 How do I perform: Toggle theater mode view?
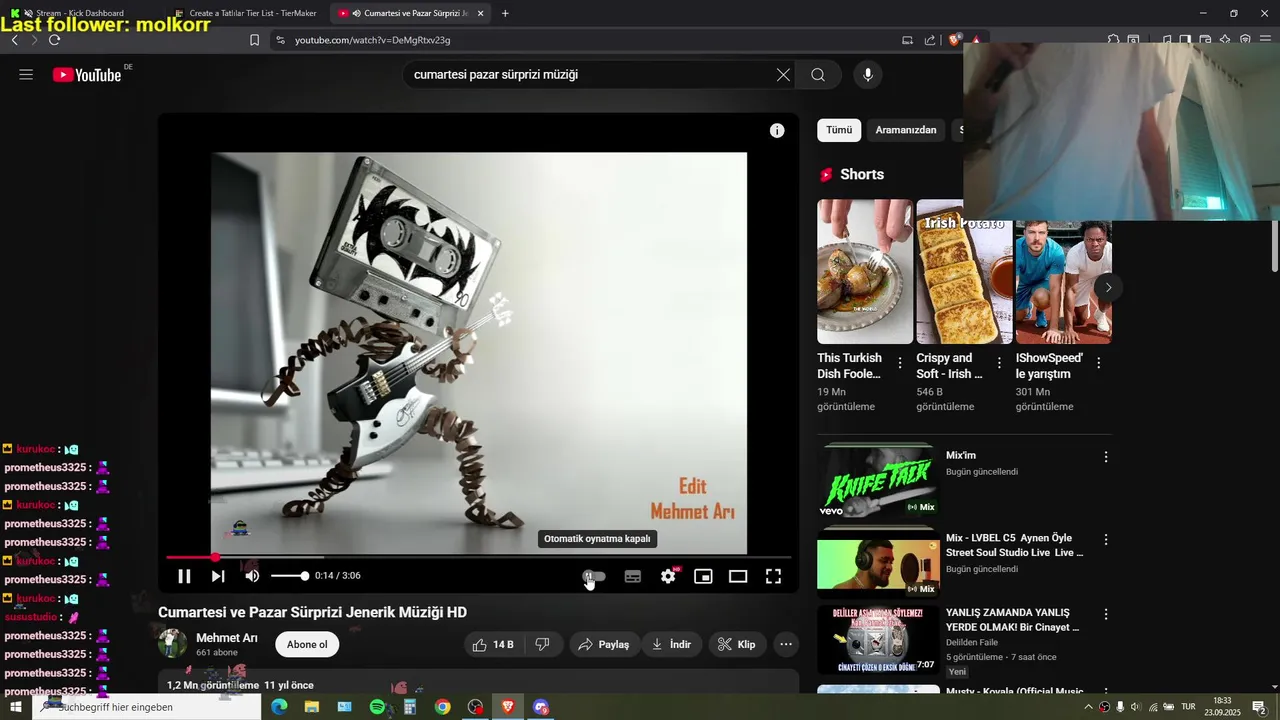[x=738, y=576]
